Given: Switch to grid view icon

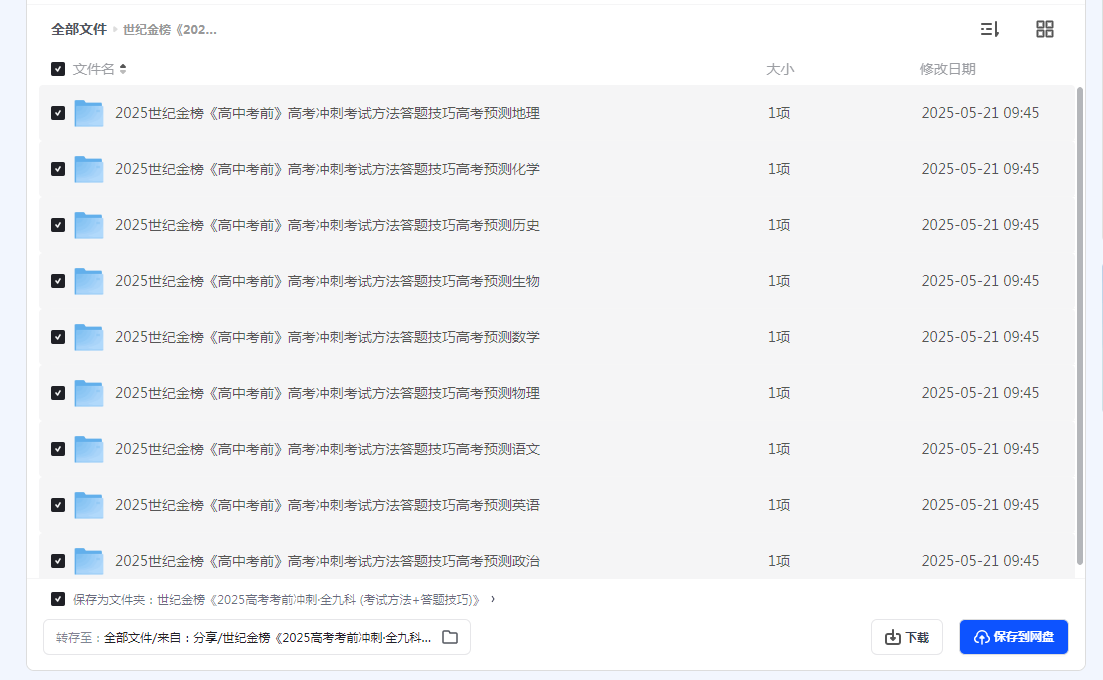Looking at the screenshot, I should tap(1044, 29).
